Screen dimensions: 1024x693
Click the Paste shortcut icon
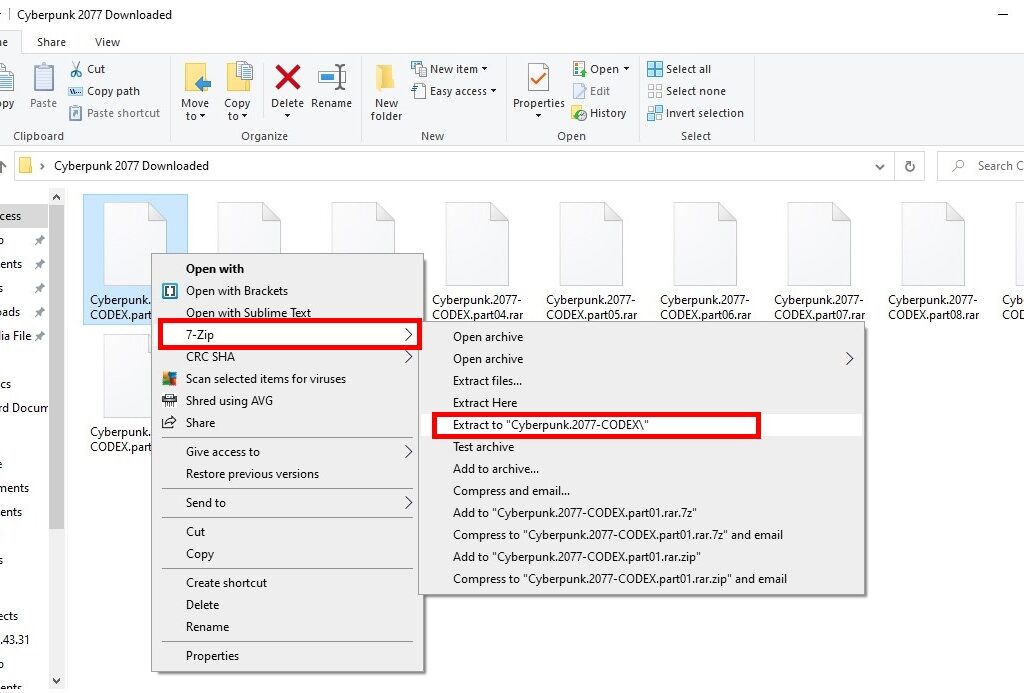[76, 113]
